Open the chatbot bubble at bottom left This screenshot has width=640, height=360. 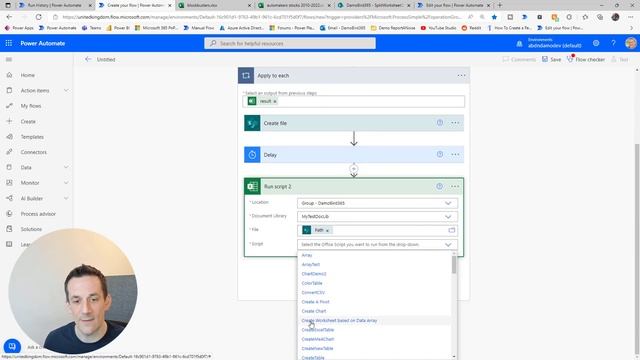(12, 346)
